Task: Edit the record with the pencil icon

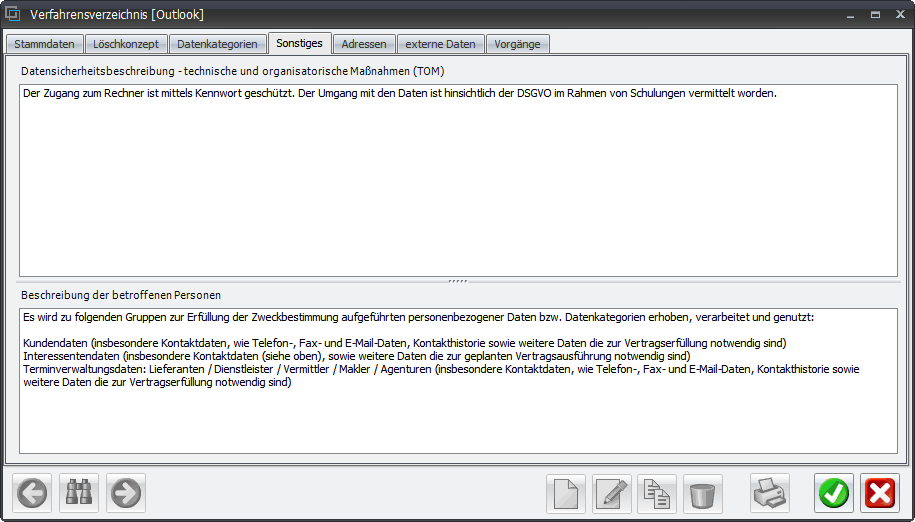Action: coord(612,493)
